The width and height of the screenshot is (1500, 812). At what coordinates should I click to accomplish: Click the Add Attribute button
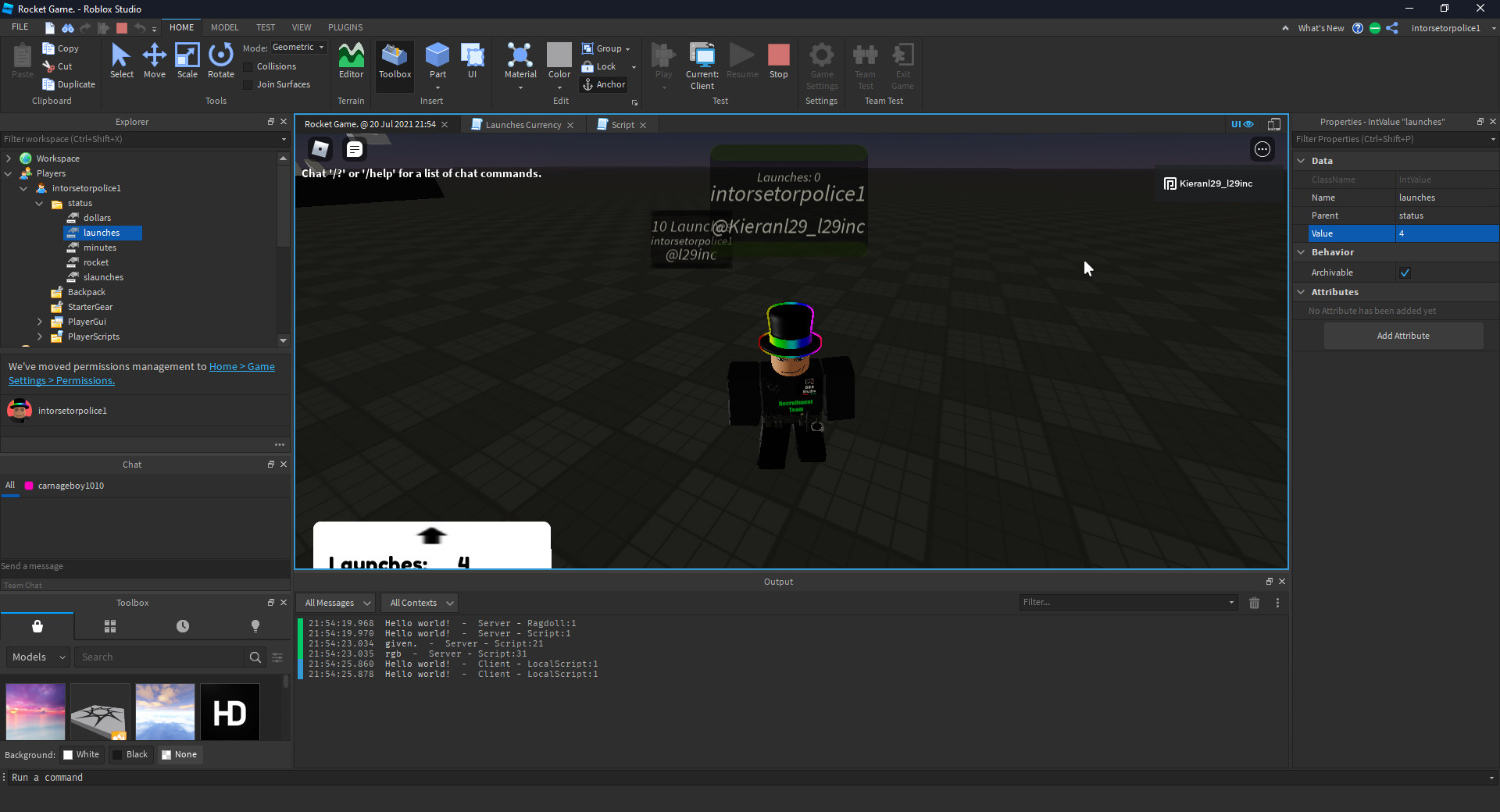click(x=1403, y=336)
